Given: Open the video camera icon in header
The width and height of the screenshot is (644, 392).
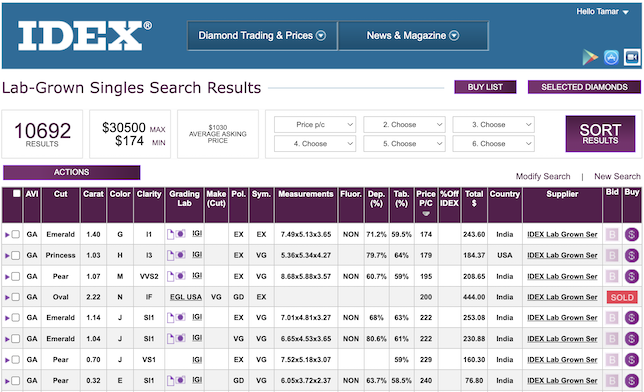Looking at the screenshot, I should click(632, 57).
